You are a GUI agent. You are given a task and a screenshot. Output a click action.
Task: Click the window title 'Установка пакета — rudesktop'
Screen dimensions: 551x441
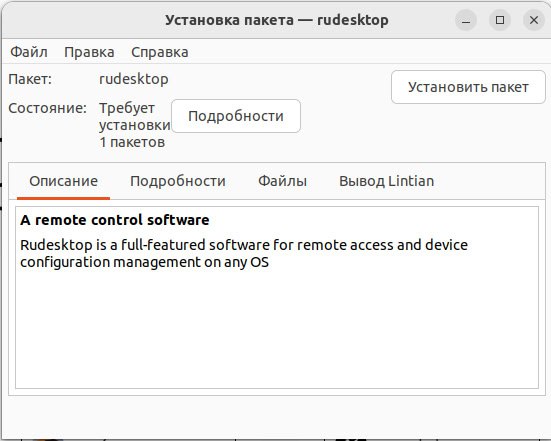[x=277, y=20]
